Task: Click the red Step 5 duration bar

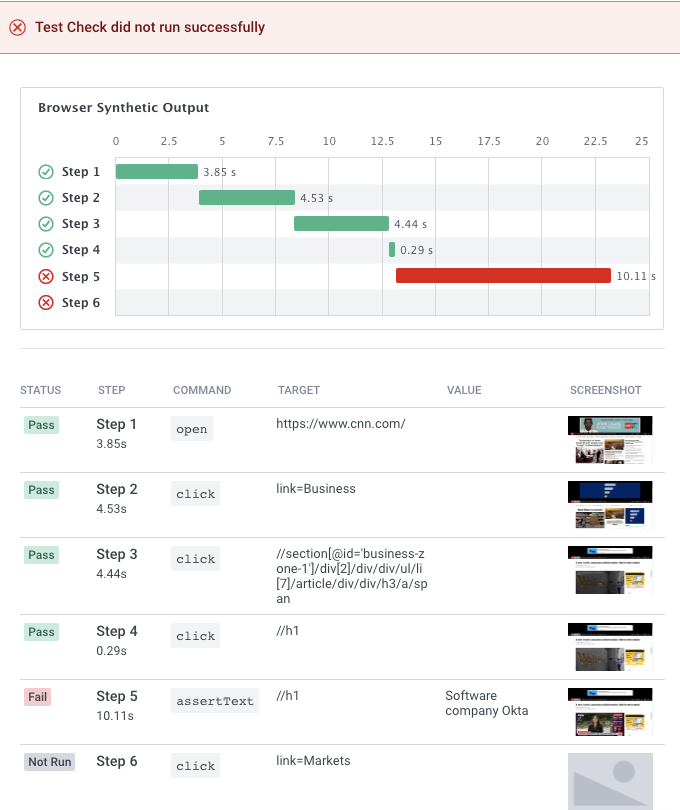Action: pyautogui.click(x=503, y=276)
